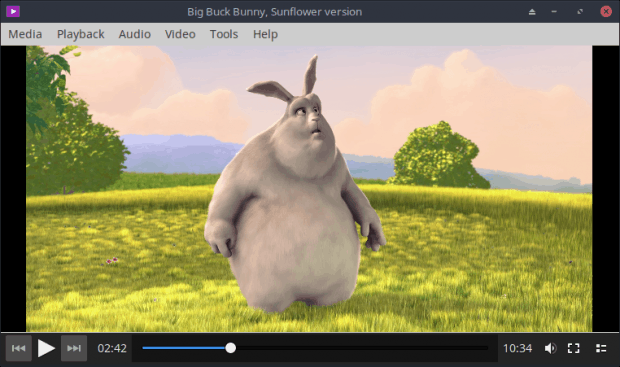
Task: Open the Audio menu
Action: click(134, 34)
